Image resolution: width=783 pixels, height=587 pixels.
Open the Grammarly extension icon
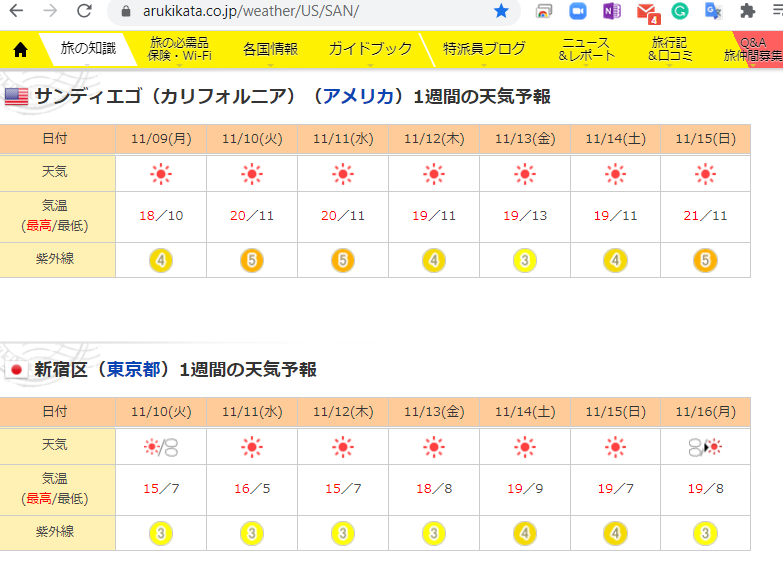coord(680,11)
